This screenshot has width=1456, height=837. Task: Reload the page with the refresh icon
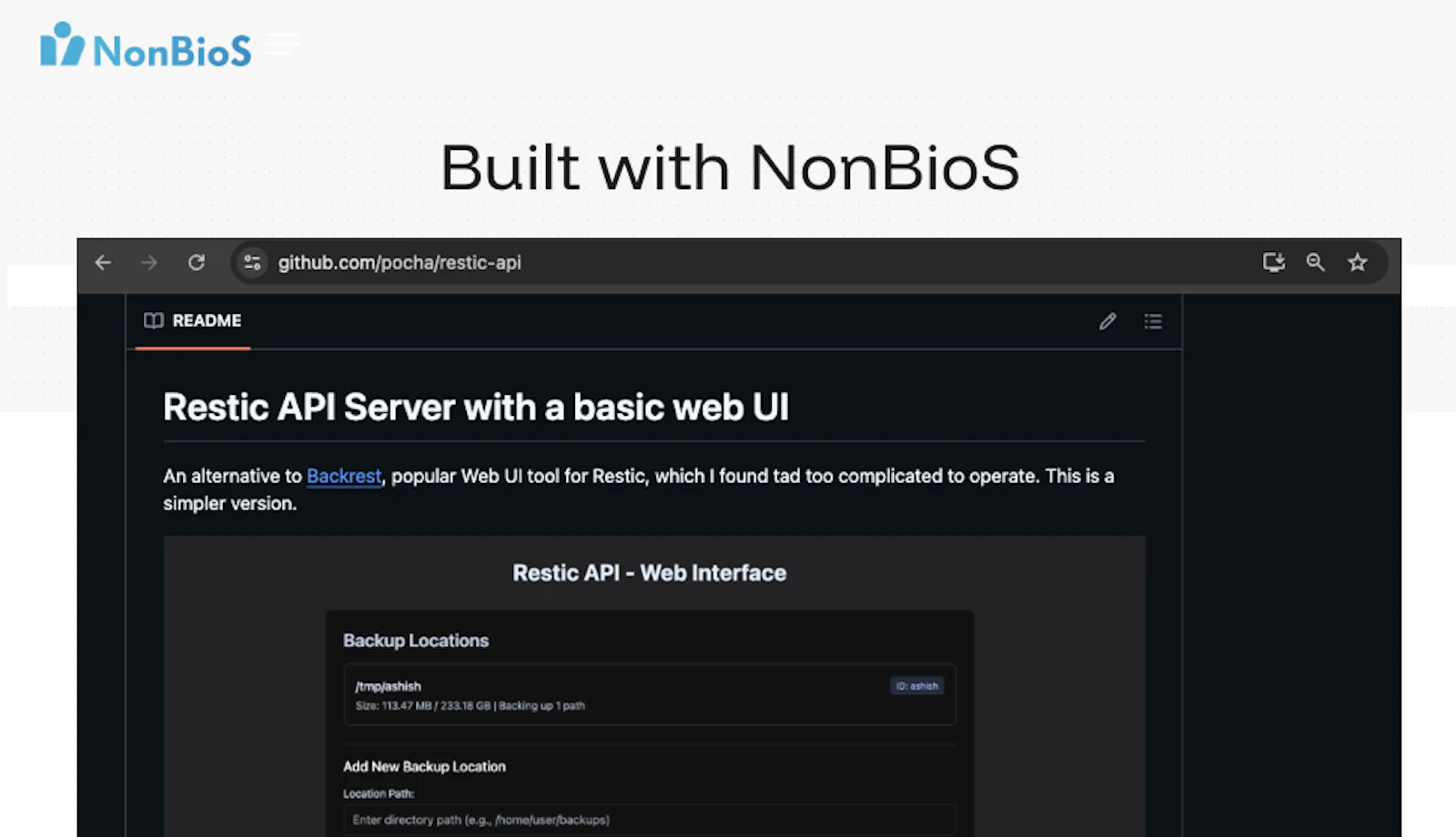pyautogui.click(x=197, y=263)
